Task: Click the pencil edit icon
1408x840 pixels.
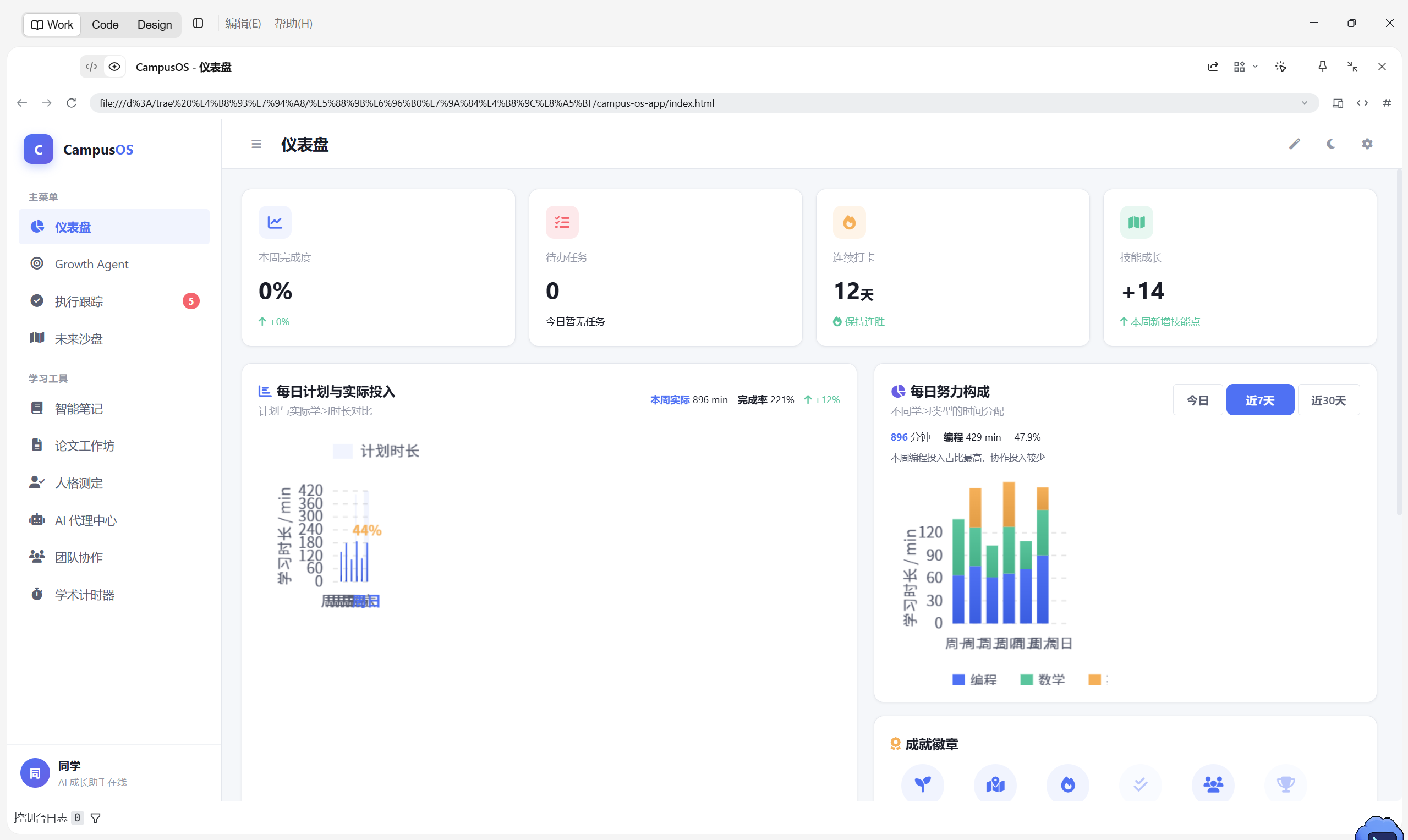Action: point(1295,144)
